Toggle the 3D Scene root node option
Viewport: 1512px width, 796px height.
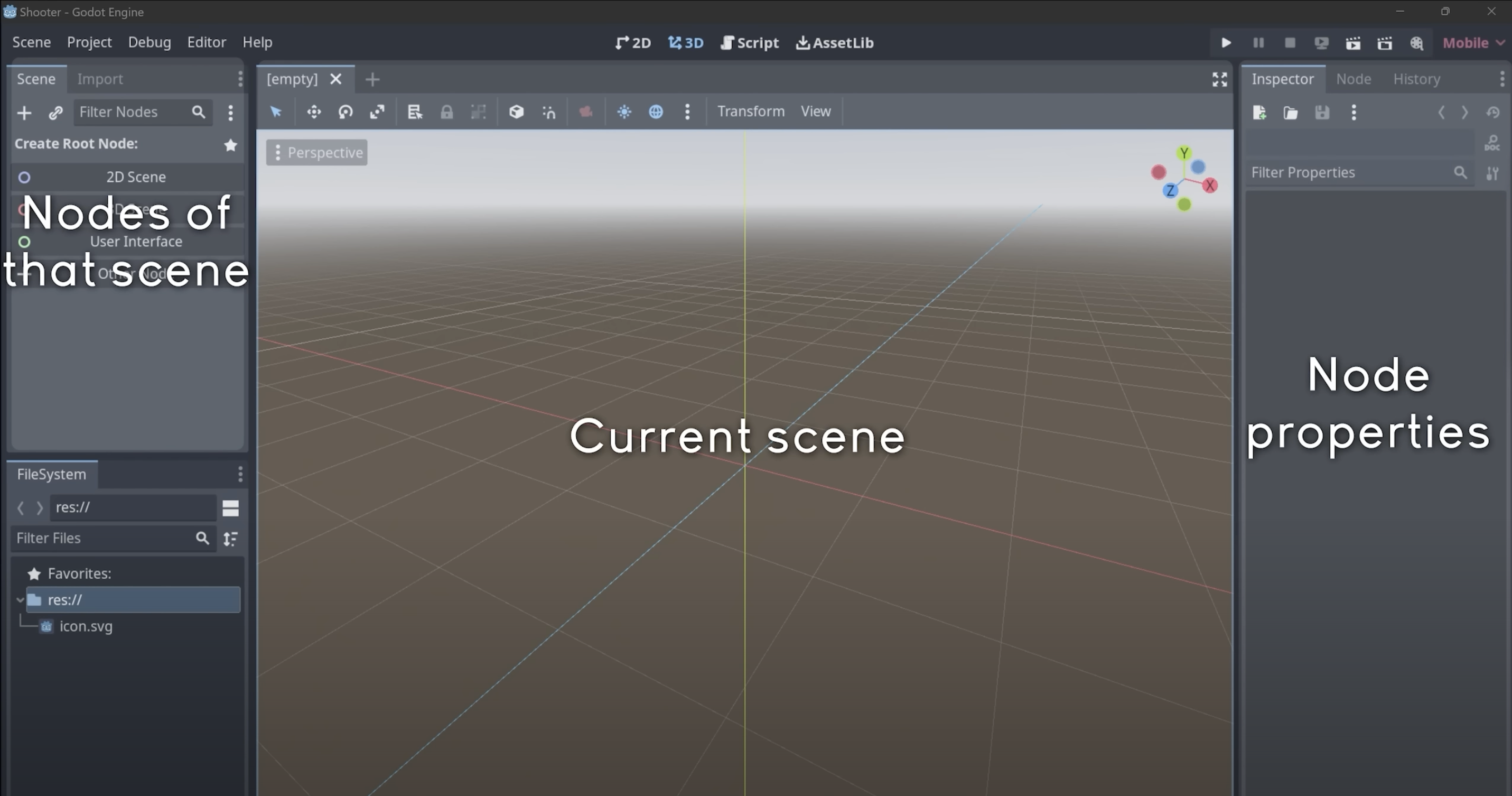[127, 209]
